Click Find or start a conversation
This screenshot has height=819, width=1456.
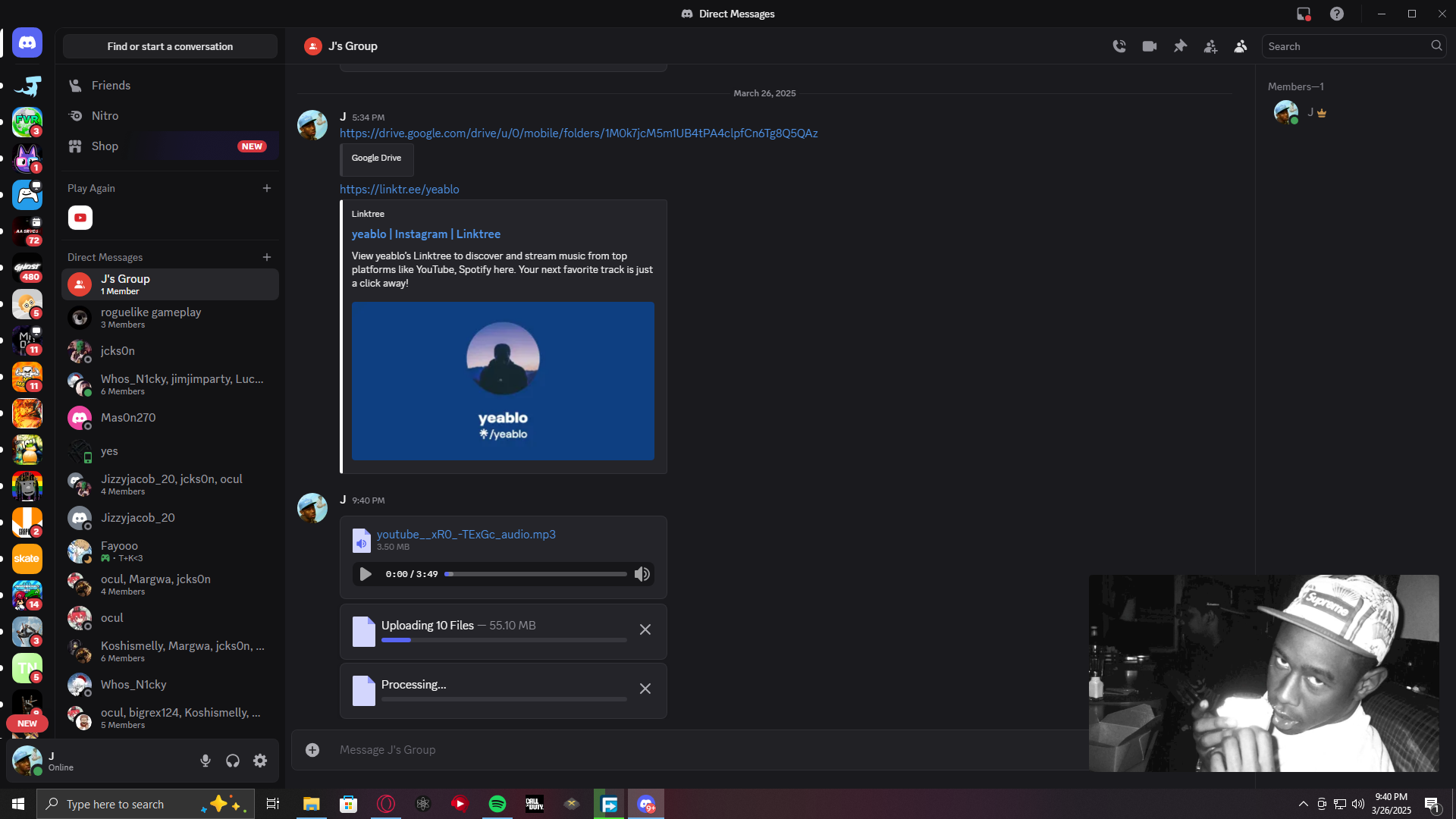pos(170,46)
